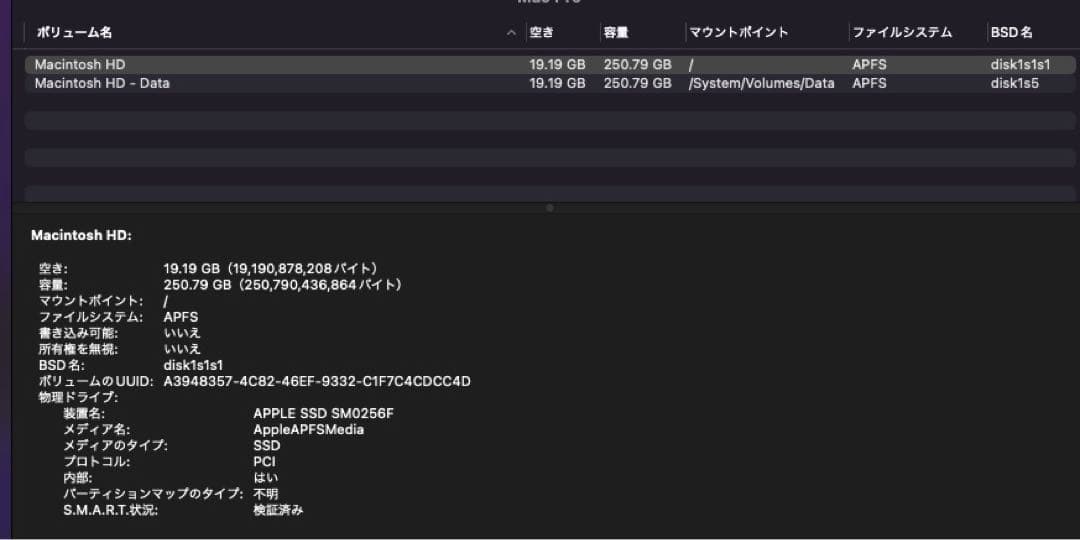
Task: Click the Macintosh HD: detail heading
Action: click(81, 236)
